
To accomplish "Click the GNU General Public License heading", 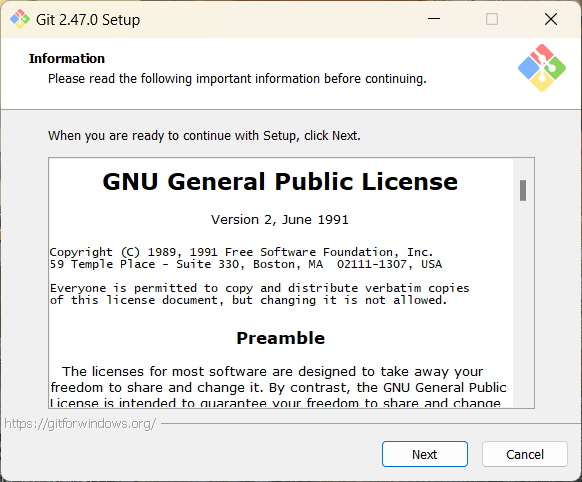I will coord(280,182).
